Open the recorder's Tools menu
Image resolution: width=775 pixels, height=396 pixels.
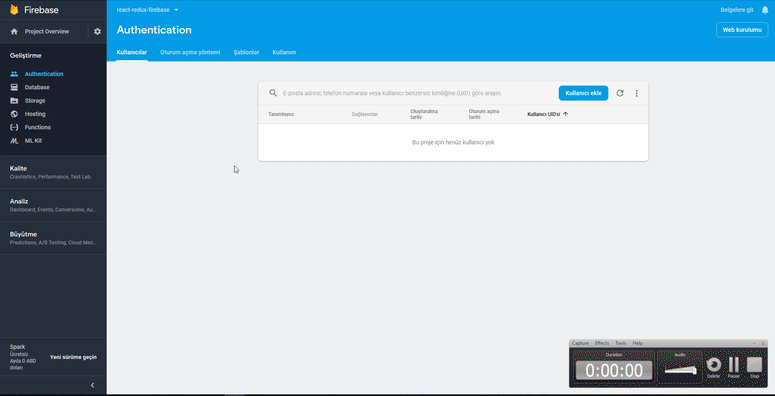[621, 343]
